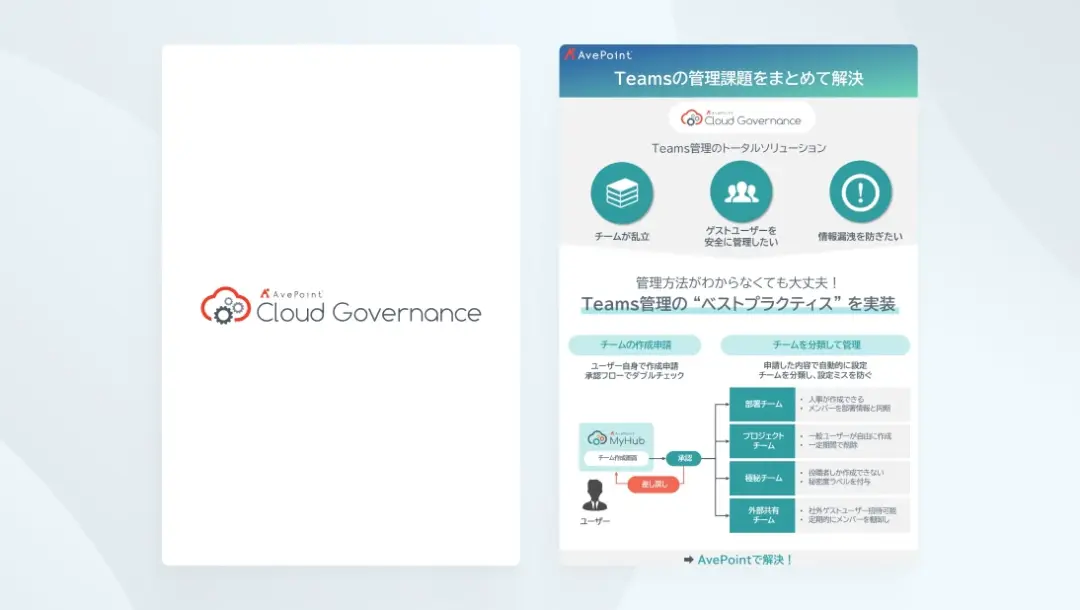Click the 承認 approval pill
This screenshot has height=610, width=1080.
(x=684, y=458)
